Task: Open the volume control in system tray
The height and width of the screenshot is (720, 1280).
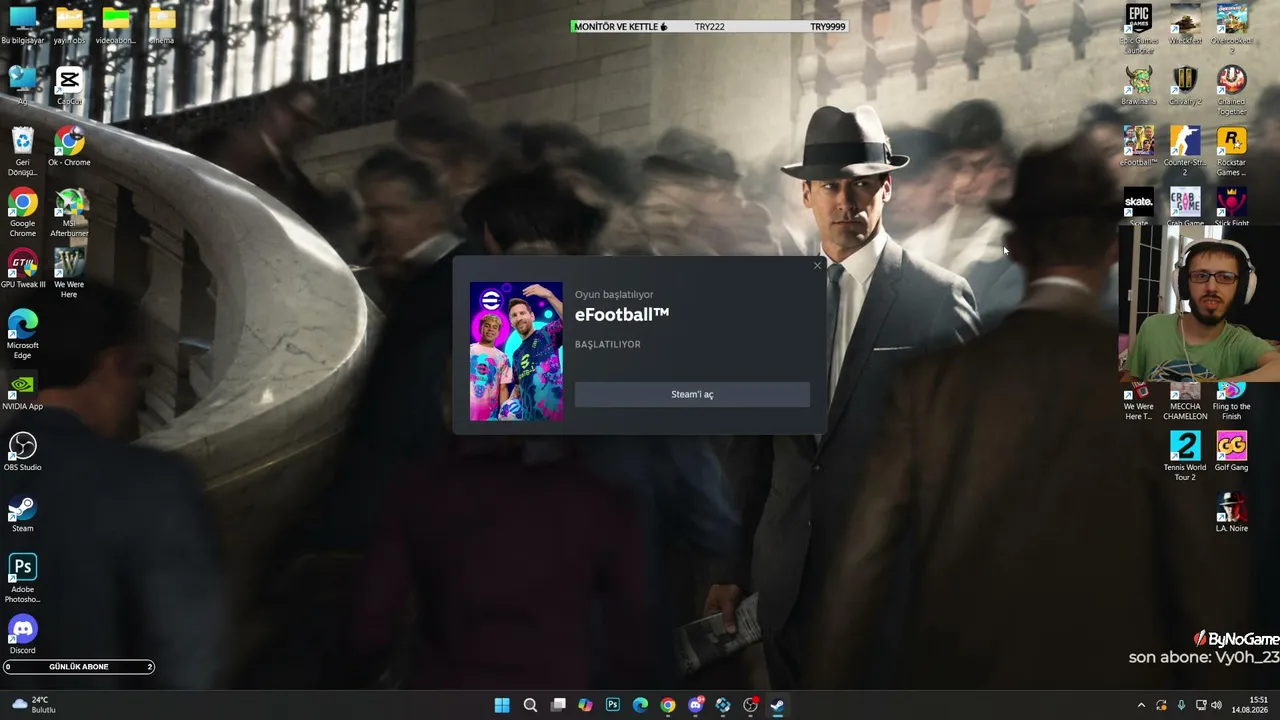Action: [x=1217, y=705]
